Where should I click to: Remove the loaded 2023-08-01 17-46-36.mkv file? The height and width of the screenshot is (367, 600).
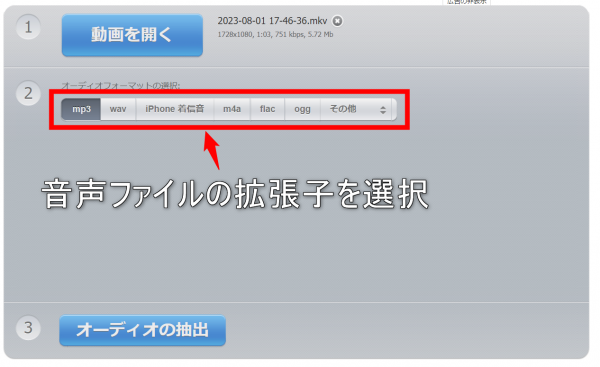tap(337, 21)
